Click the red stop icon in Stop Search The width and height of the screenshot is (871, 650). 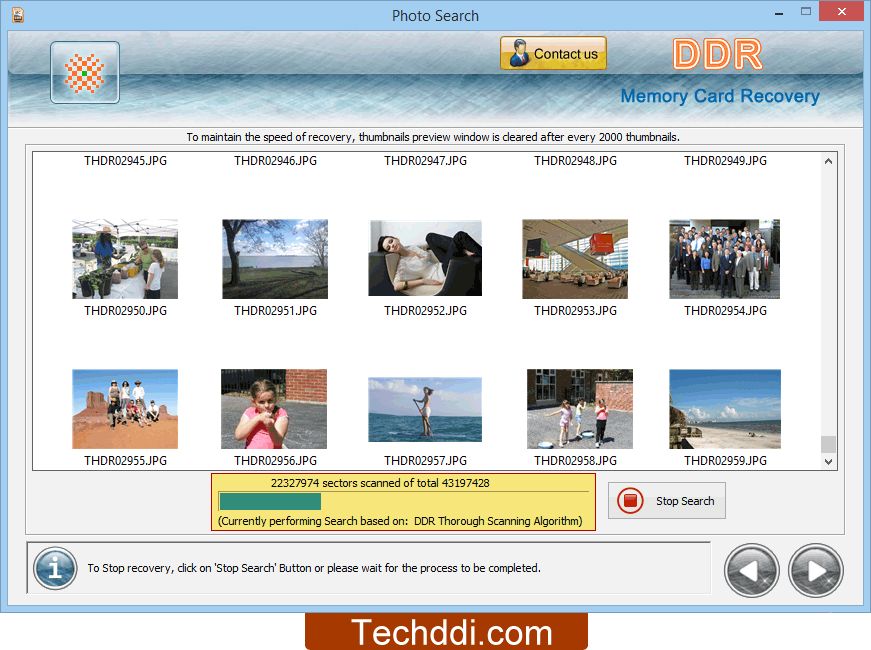pos(630,501)
